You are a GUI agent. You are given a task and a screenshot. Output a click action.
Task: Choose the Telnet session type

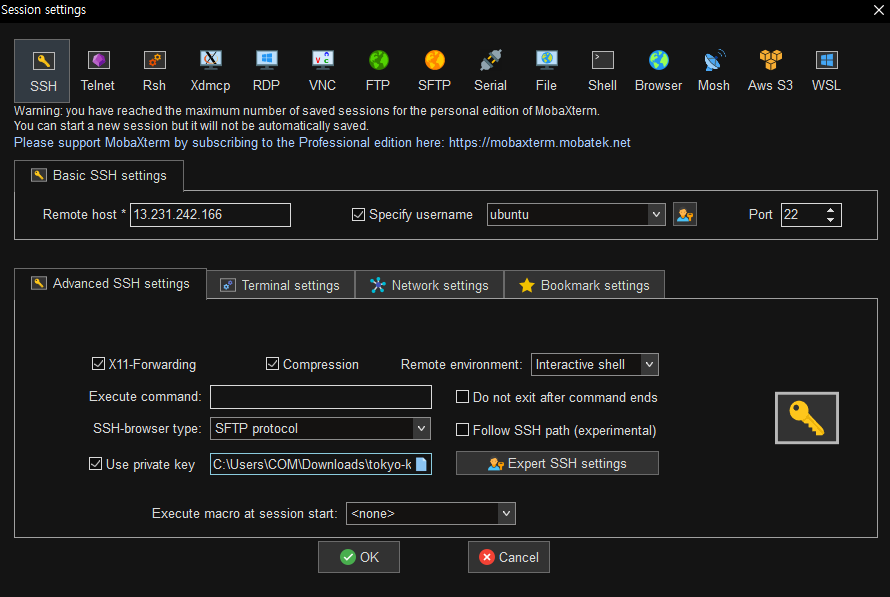pyautogui.click(x=98, y=70)
